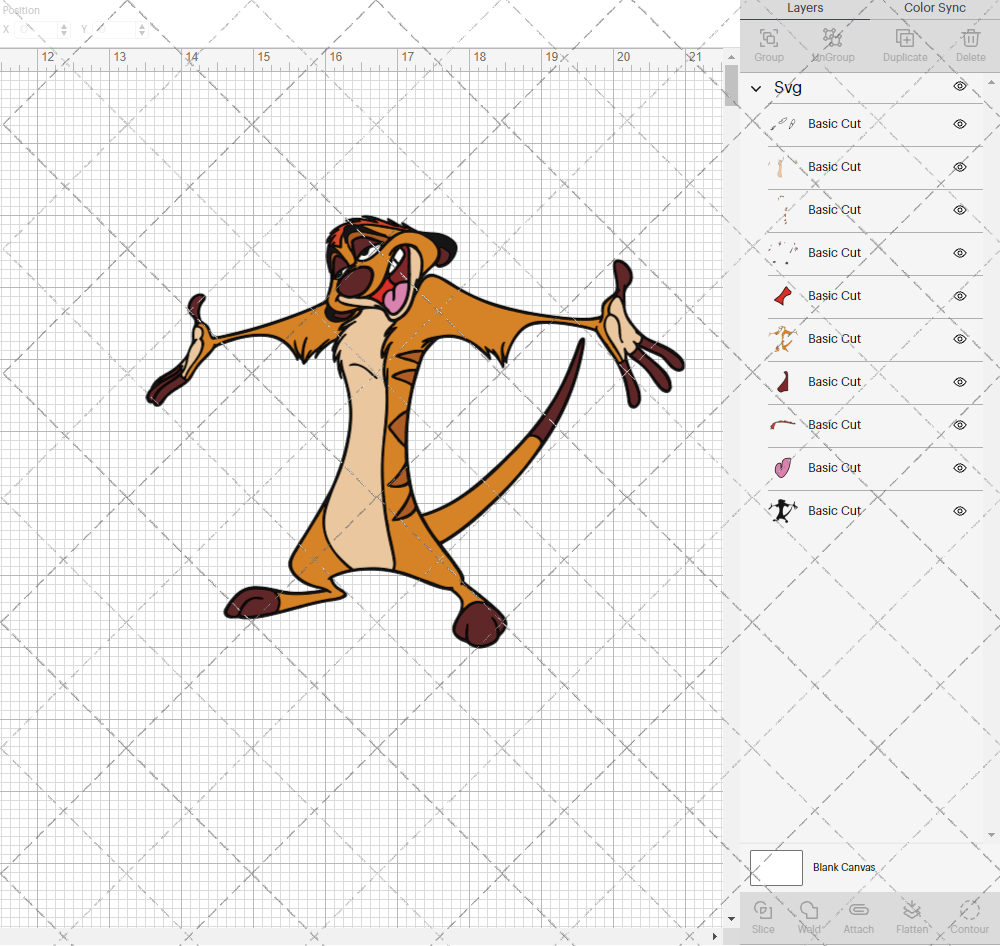This screenshot has width=1000, height=946.
Task: Switch to the Layers tab
Action: pos(805,8)
